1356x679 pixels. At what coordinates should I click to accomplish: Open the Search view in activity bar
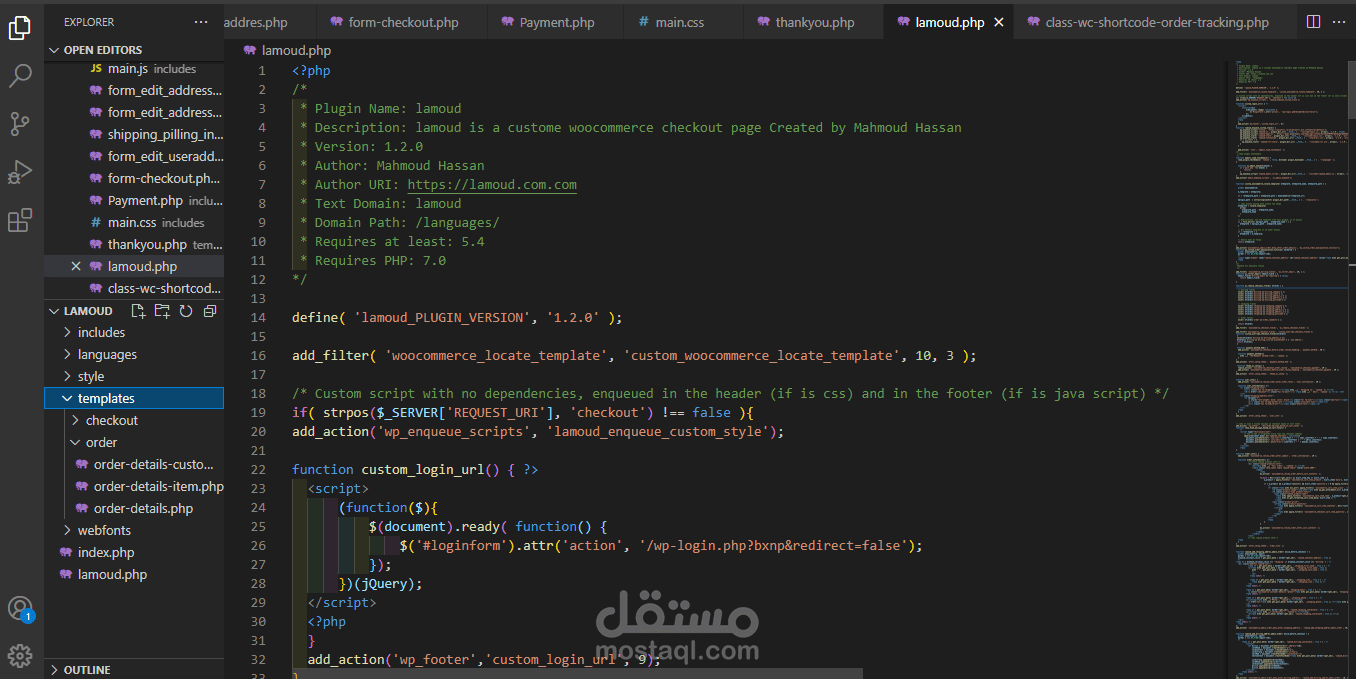(x=20, y=76)
